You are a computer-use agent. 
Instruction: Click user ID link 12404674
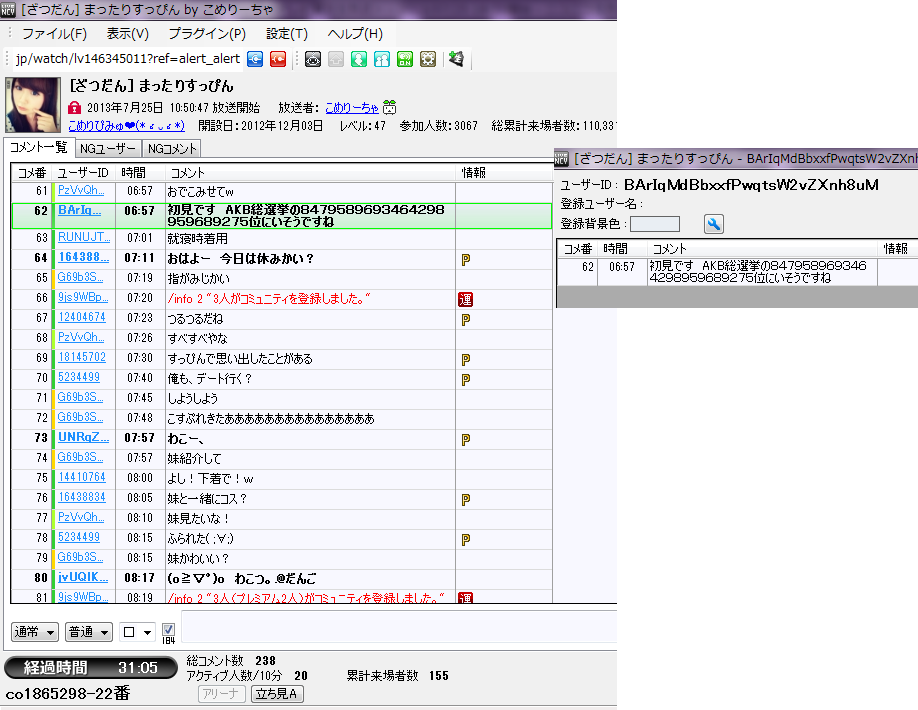pyautogui.click(x=82, y=317)
